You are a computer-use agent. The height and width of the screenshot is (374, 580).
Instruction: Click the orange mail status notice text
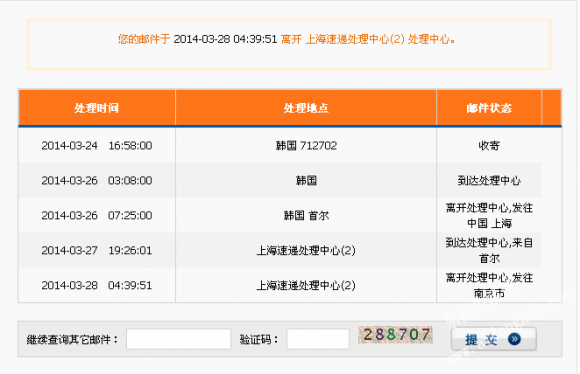click(286, 39)
